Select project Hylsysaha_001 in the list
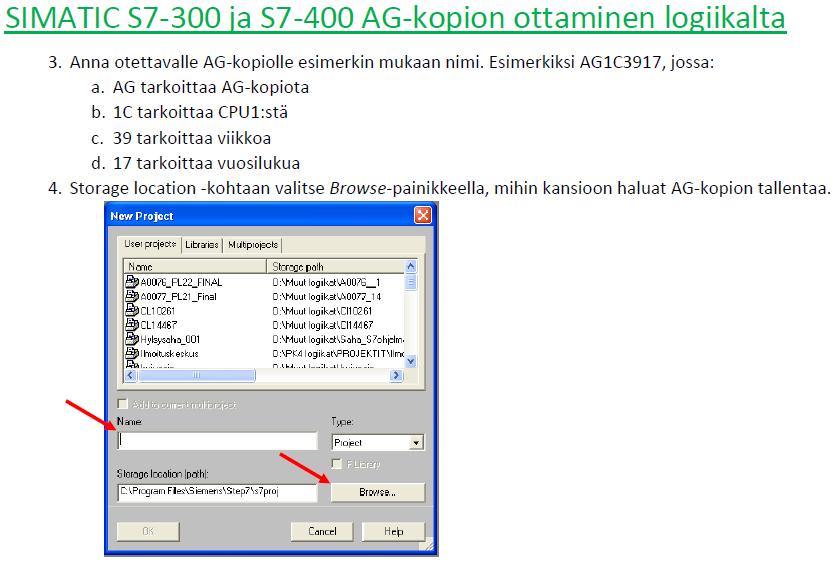838x564 pixels. click(x=170, y=339)
